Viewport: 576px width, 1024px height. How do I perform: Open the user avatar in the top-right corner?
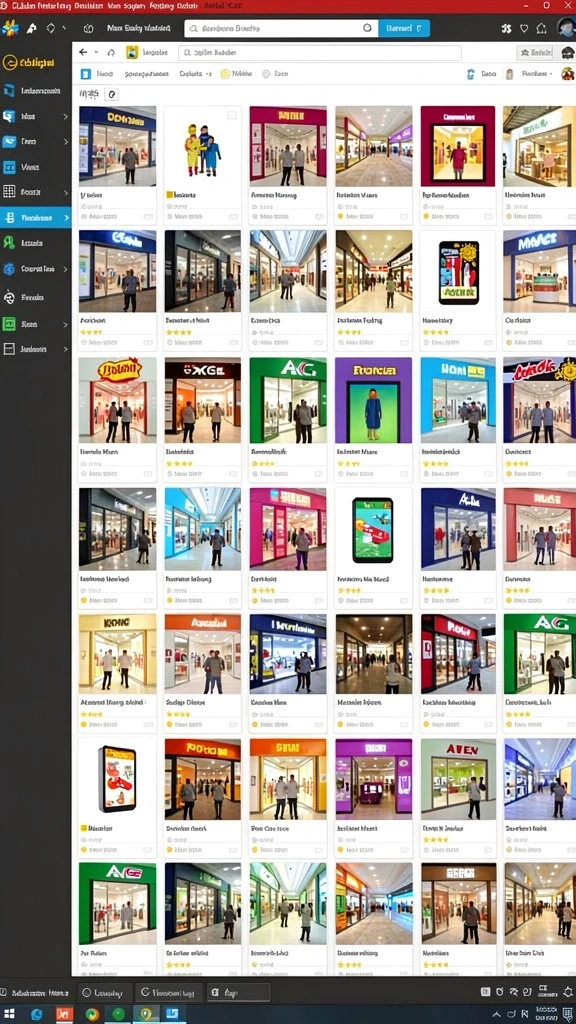566,28
